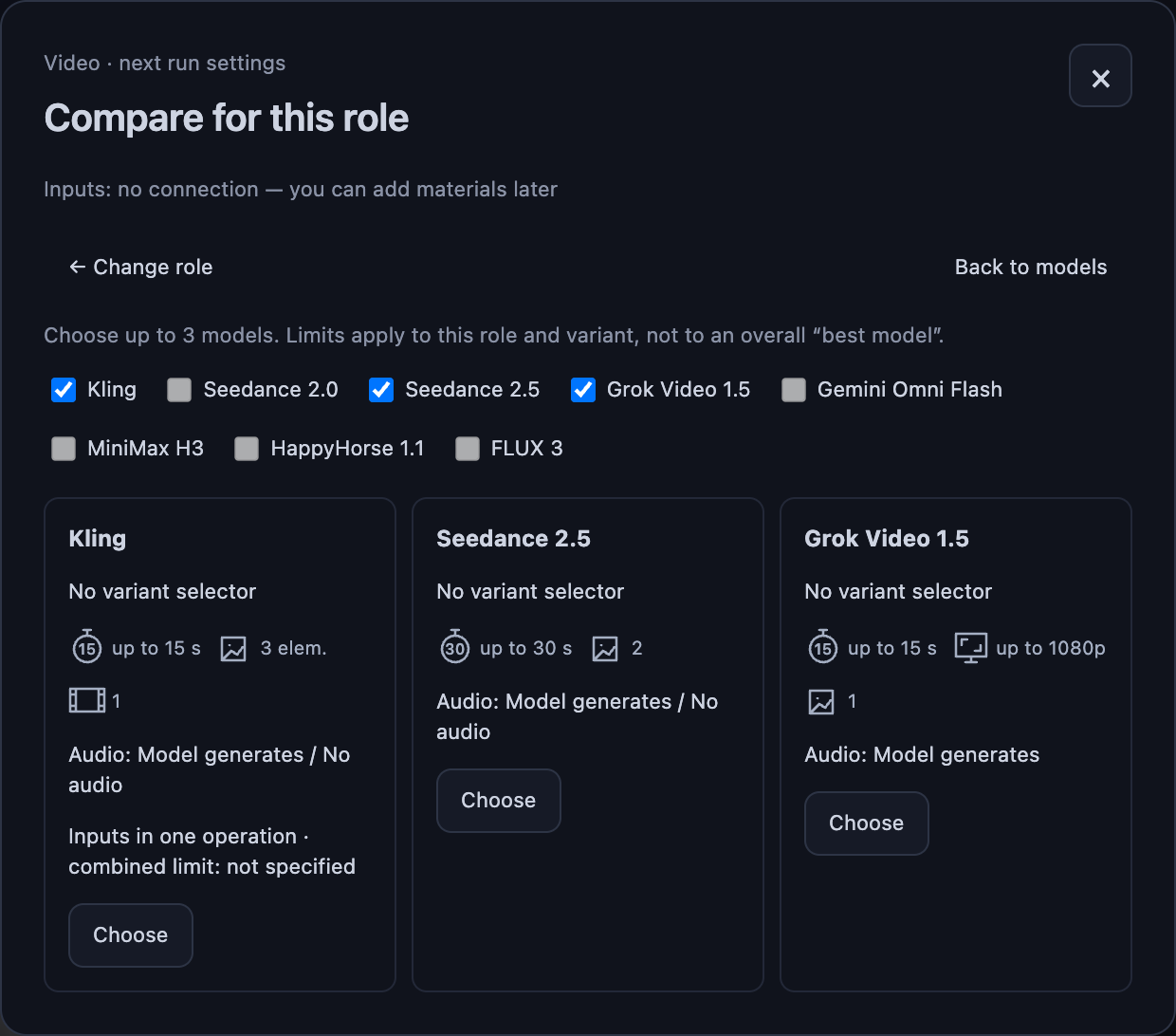Viewport: 1176px width, 1036px height.
Task: Click the '3 elem.' text
Action: point(294,649)
